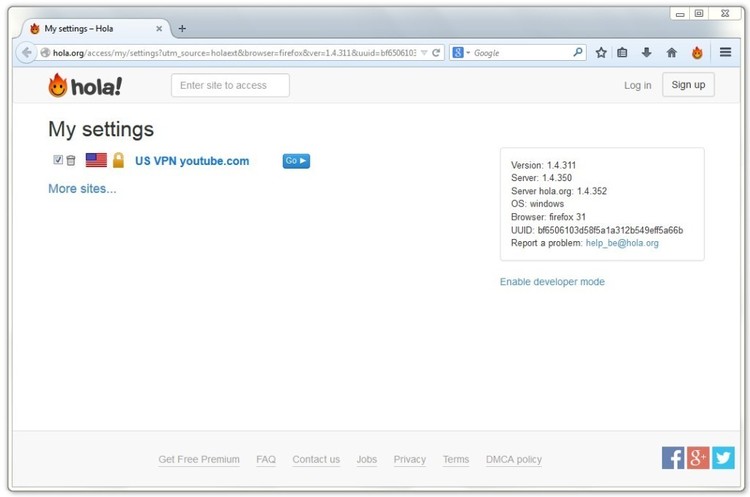The image size is (750, 497).
Task: Open a new tab with plus
Action: coord(182,29)
